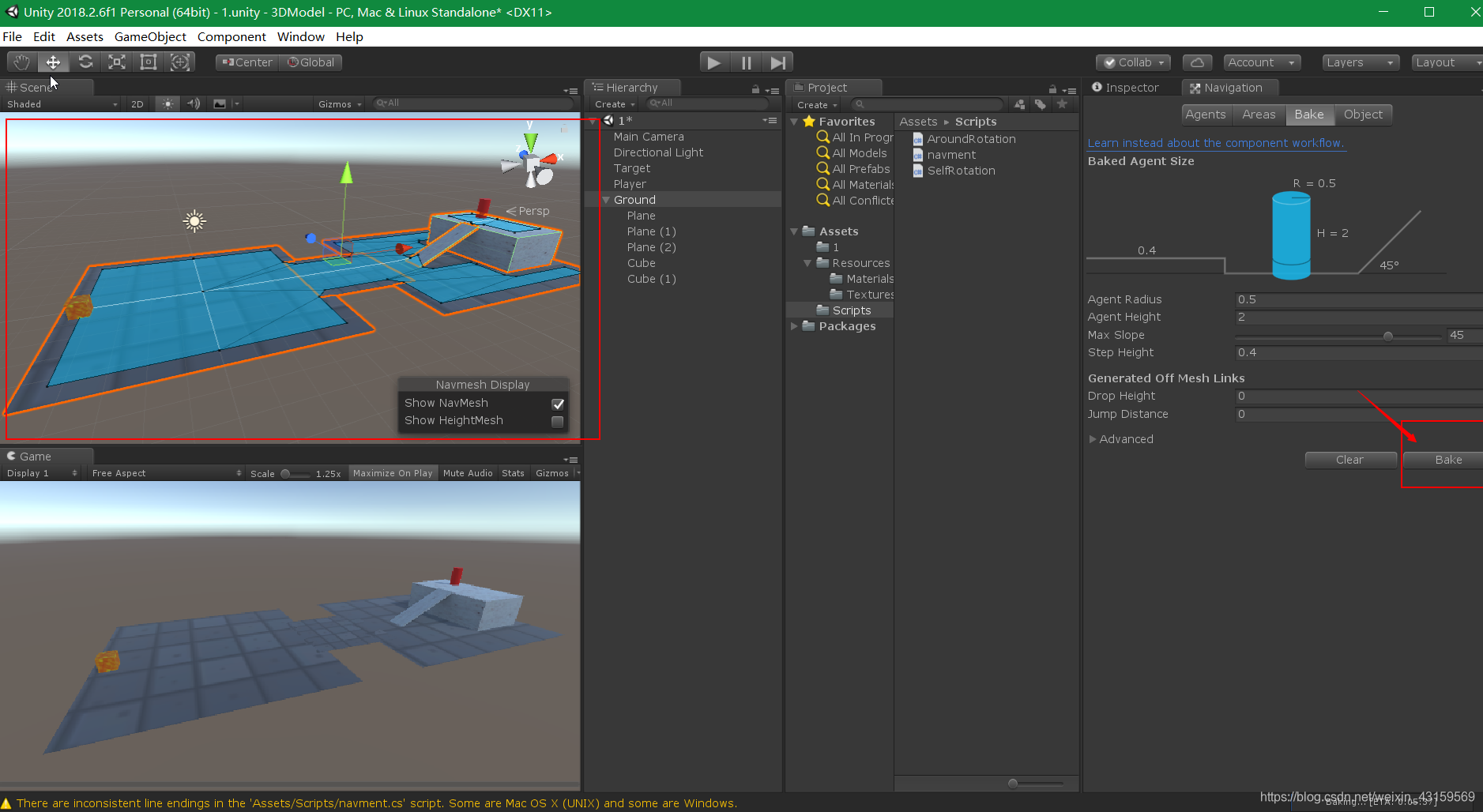The height and width of the screenshot is (812, 1483).
Task: Switch to the Inspector tab
Action: pyautogui.click(x=1126, y=88)
